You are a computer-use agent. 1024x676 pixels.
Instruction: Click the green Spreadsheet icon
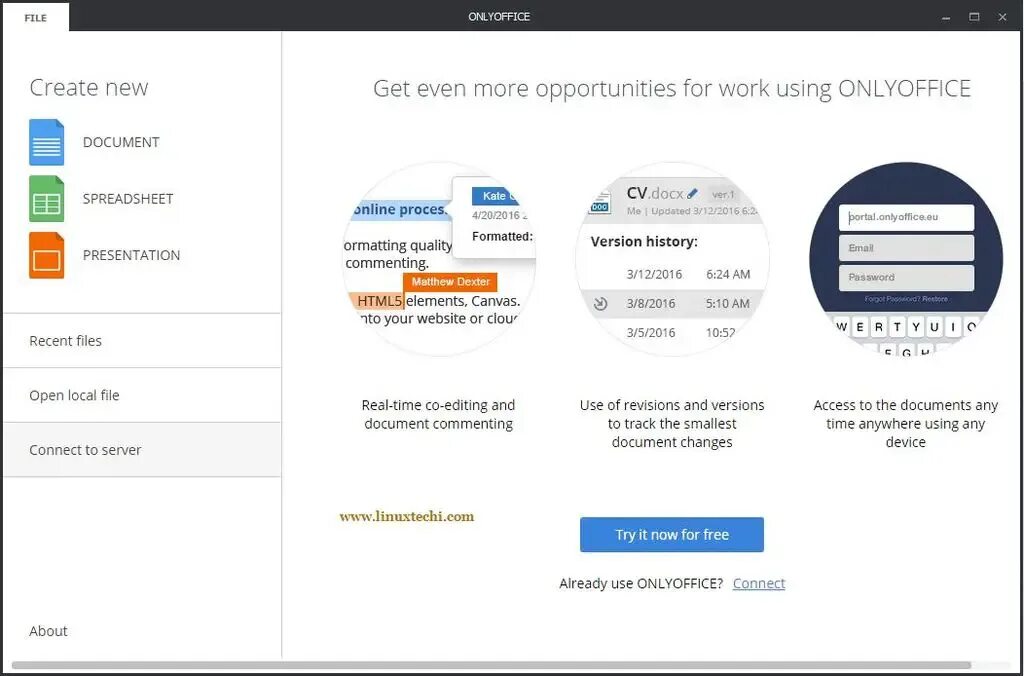tap(46, 199)
